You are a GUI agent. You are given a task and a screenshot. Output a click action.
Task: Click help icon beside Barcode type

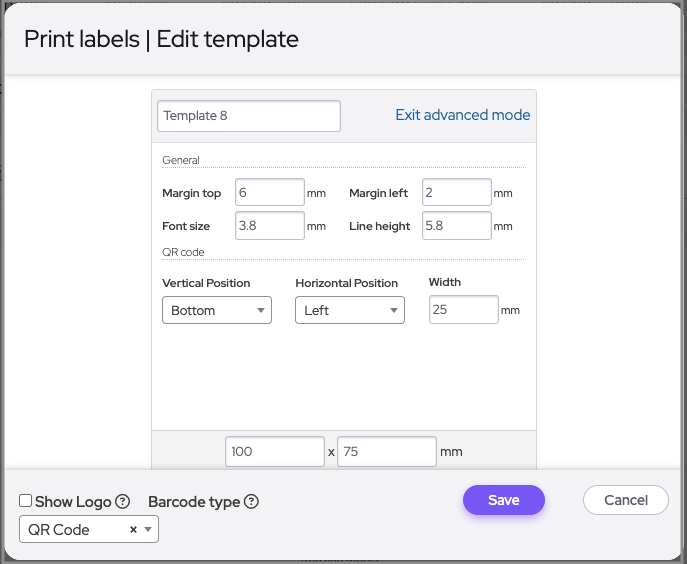pos(251,502)
